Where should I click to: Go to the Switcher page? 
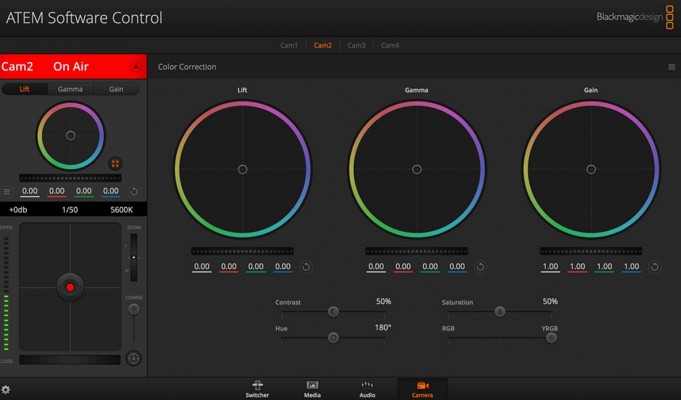tap(257, 389)
